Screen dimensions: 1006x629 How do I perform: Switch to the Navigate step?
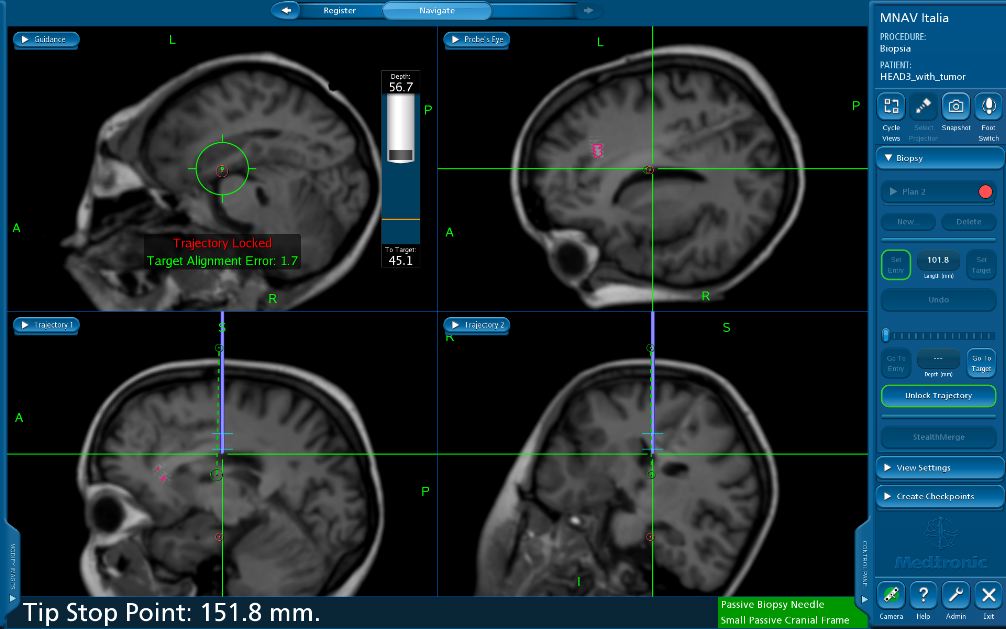coord(437,10)
